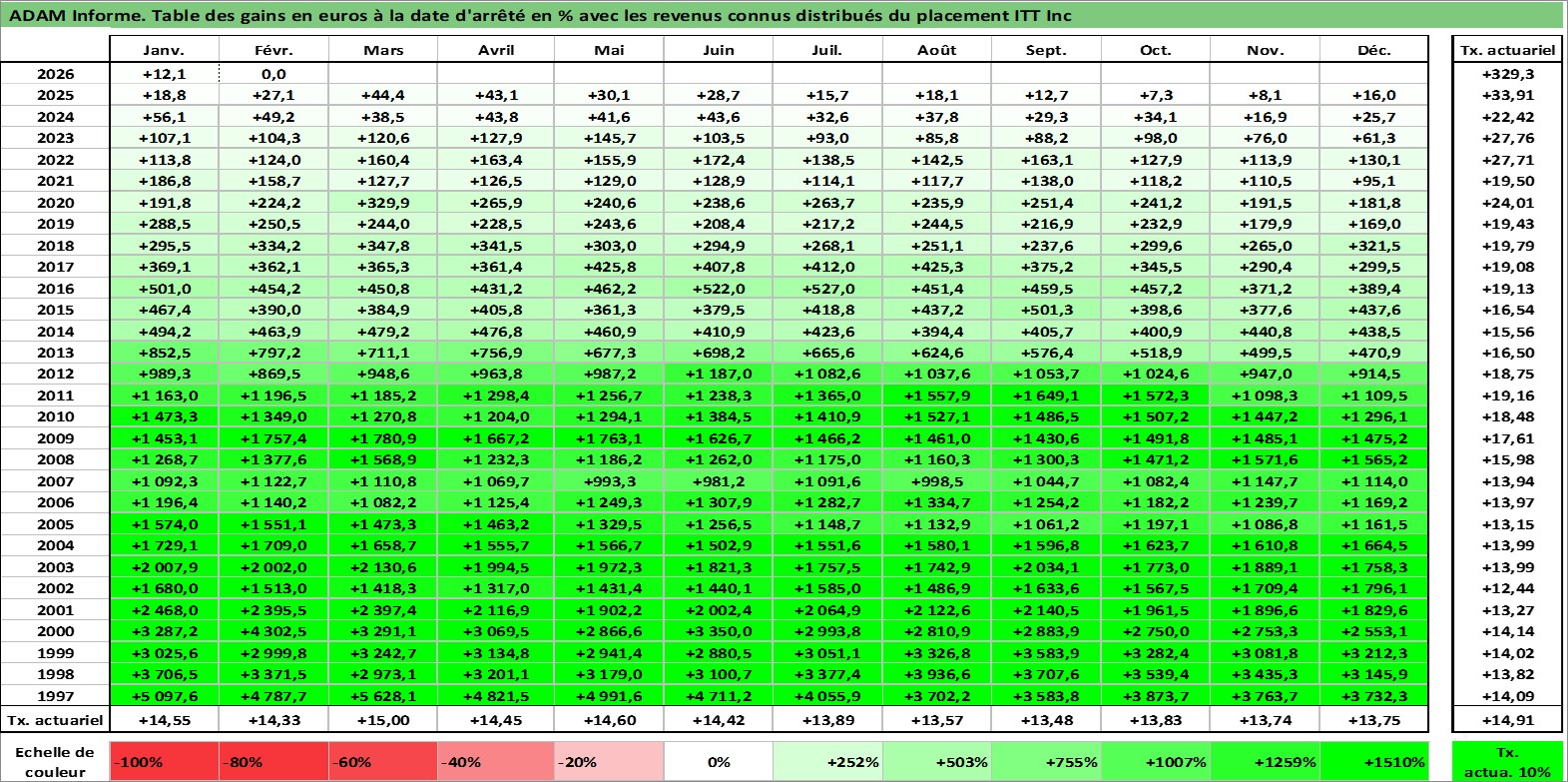Click the cell '+1 649,1' in 2011

(1046, 395)
